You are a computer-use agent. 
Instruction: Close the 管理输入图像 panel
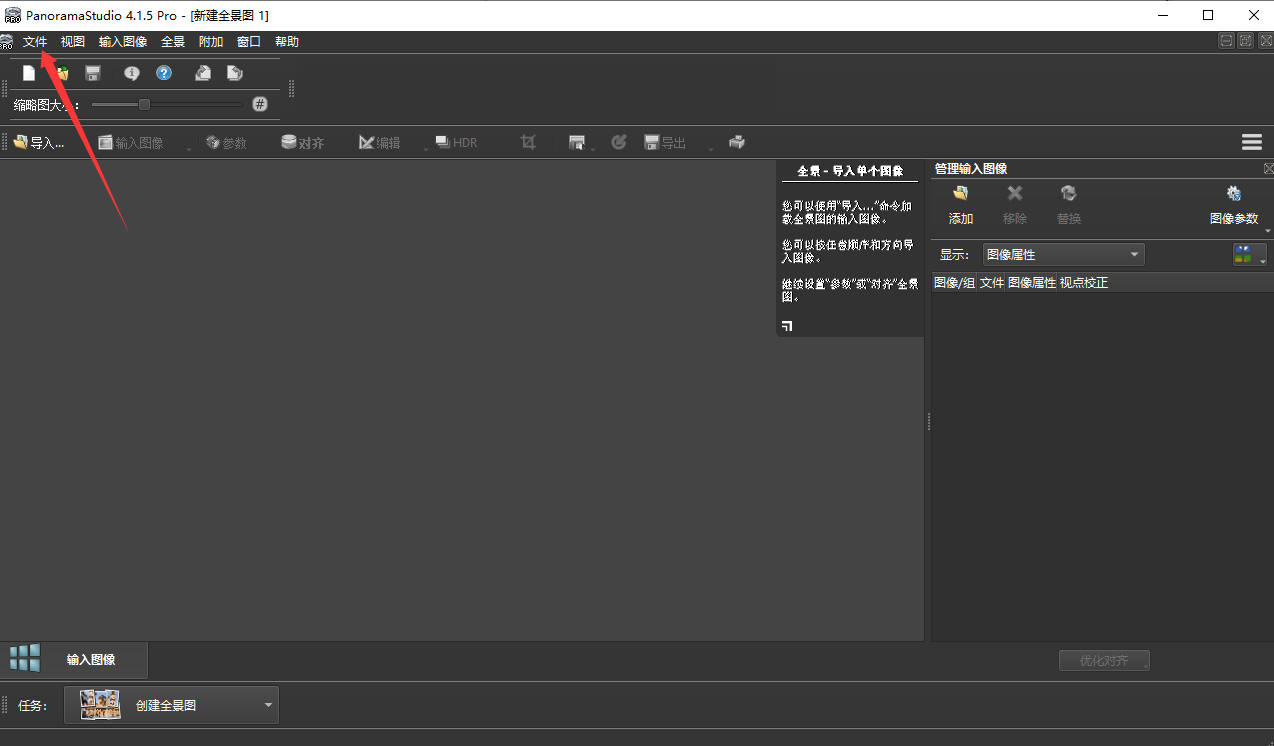click(1268, 169)
